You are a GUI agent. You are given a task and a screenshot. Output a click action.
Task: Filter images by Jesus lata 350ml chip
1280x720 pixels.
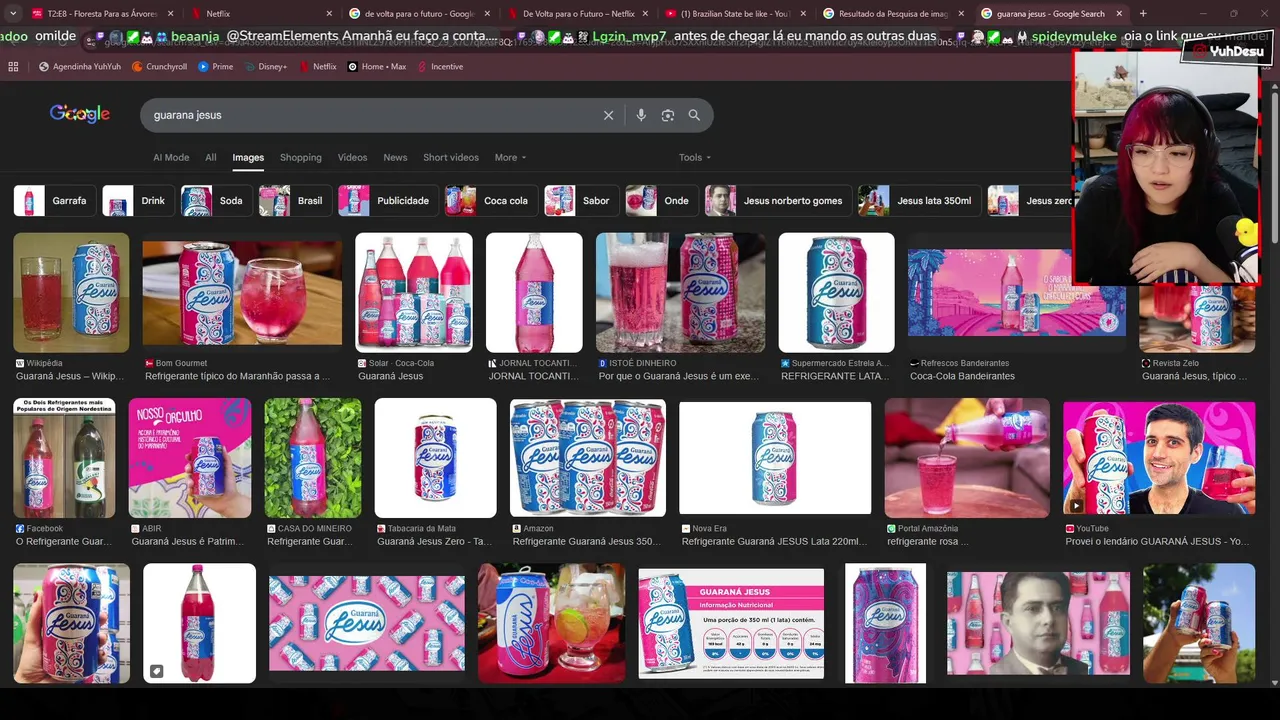coord(920,201)
